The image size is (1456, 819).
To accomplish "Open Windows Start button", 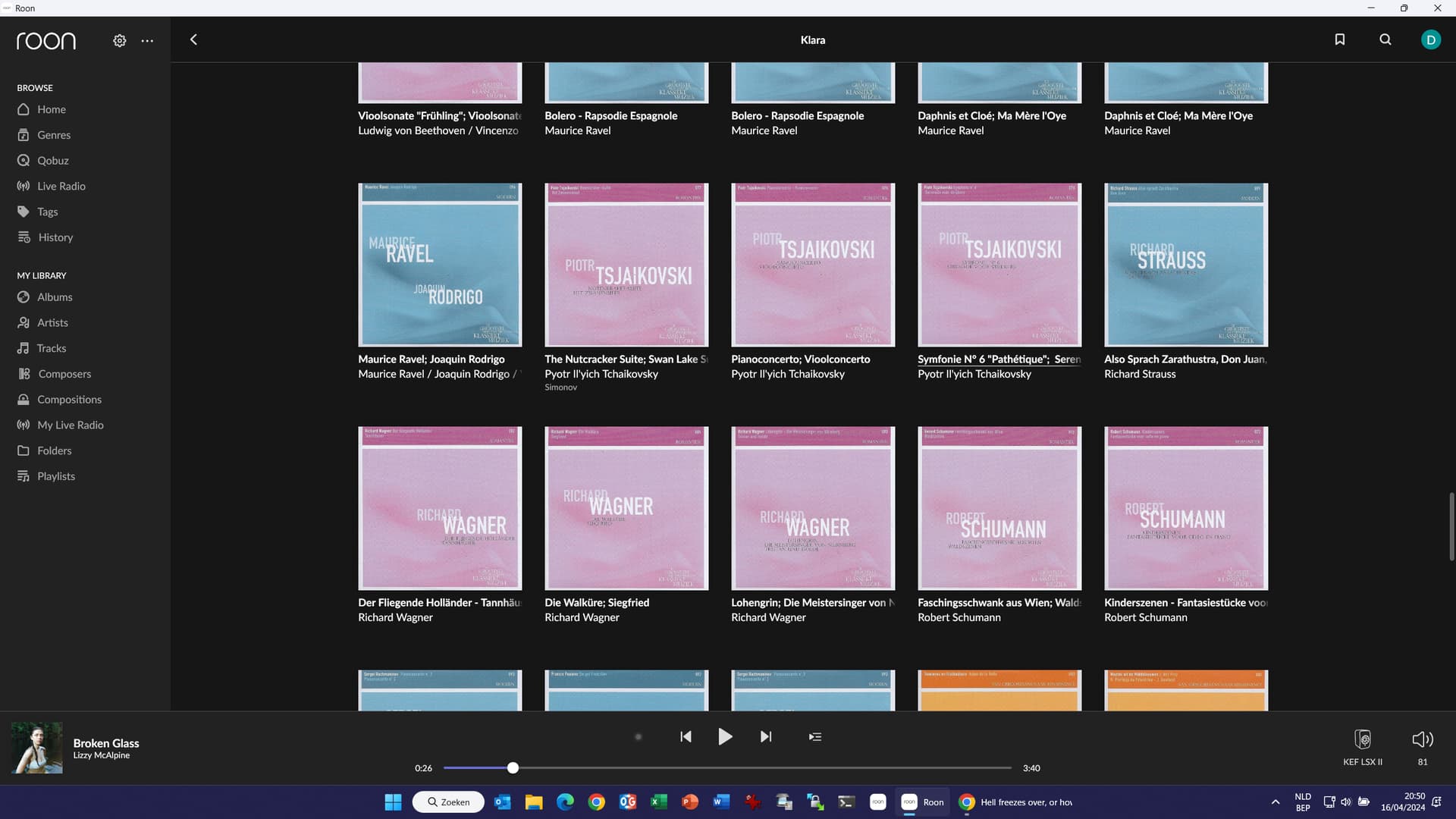I will pyautogui.click(x=393, y=802).
